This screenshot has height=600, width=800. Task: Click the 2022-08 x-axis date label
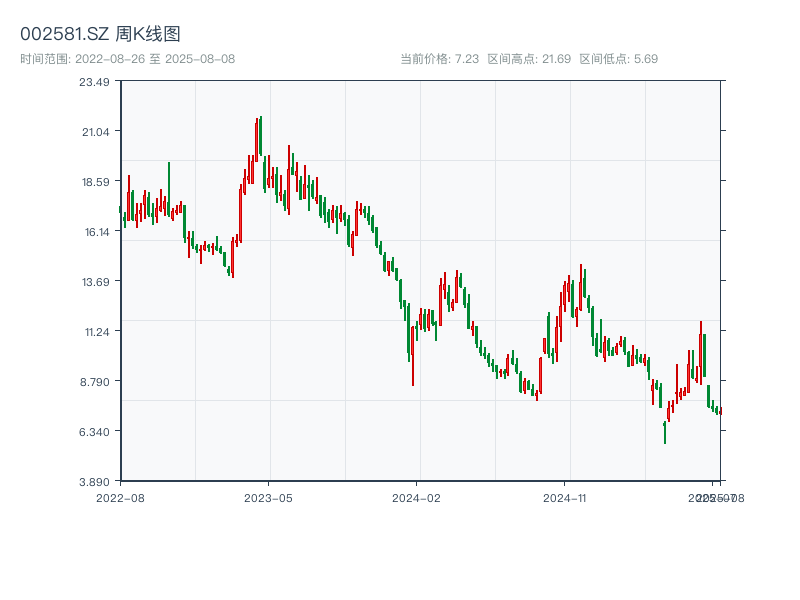pyautogui.click(x=120, y=497)
